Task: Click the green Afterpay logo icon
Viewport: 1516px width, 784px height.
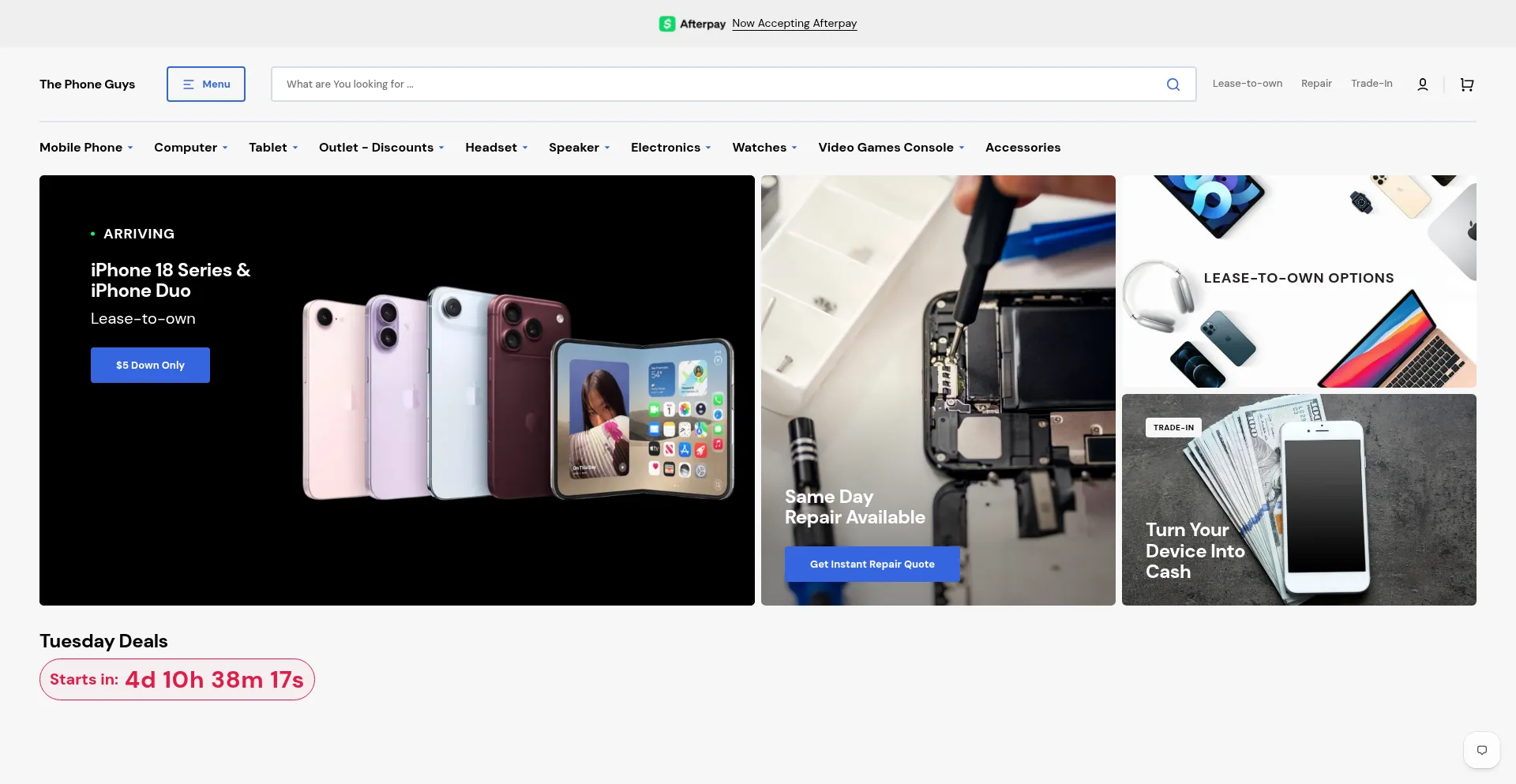Action: (x=667, y=24)
